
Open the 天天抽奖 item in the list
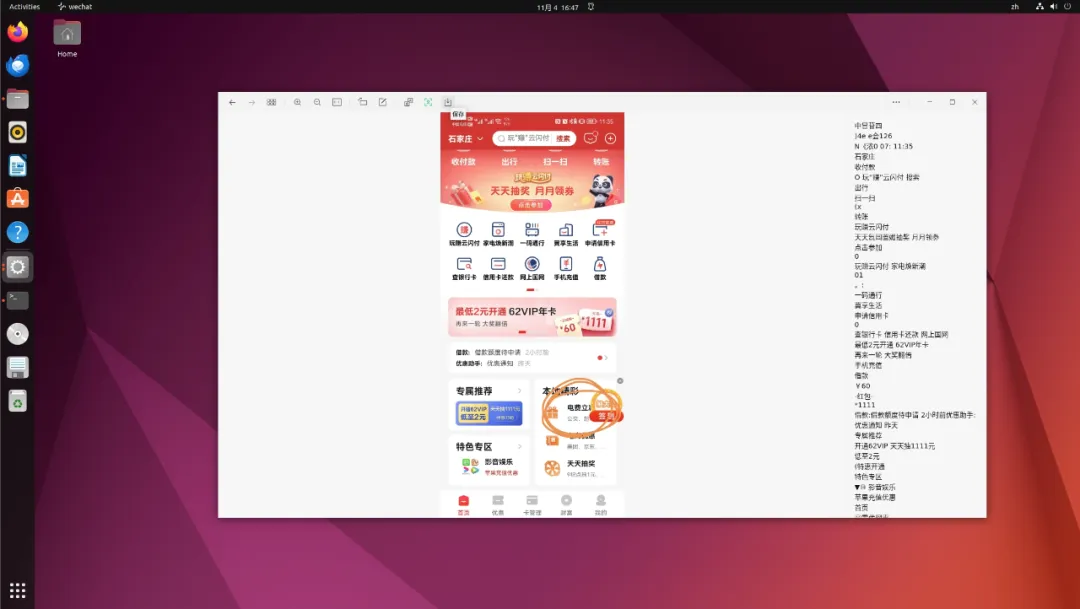pos(572,468)
